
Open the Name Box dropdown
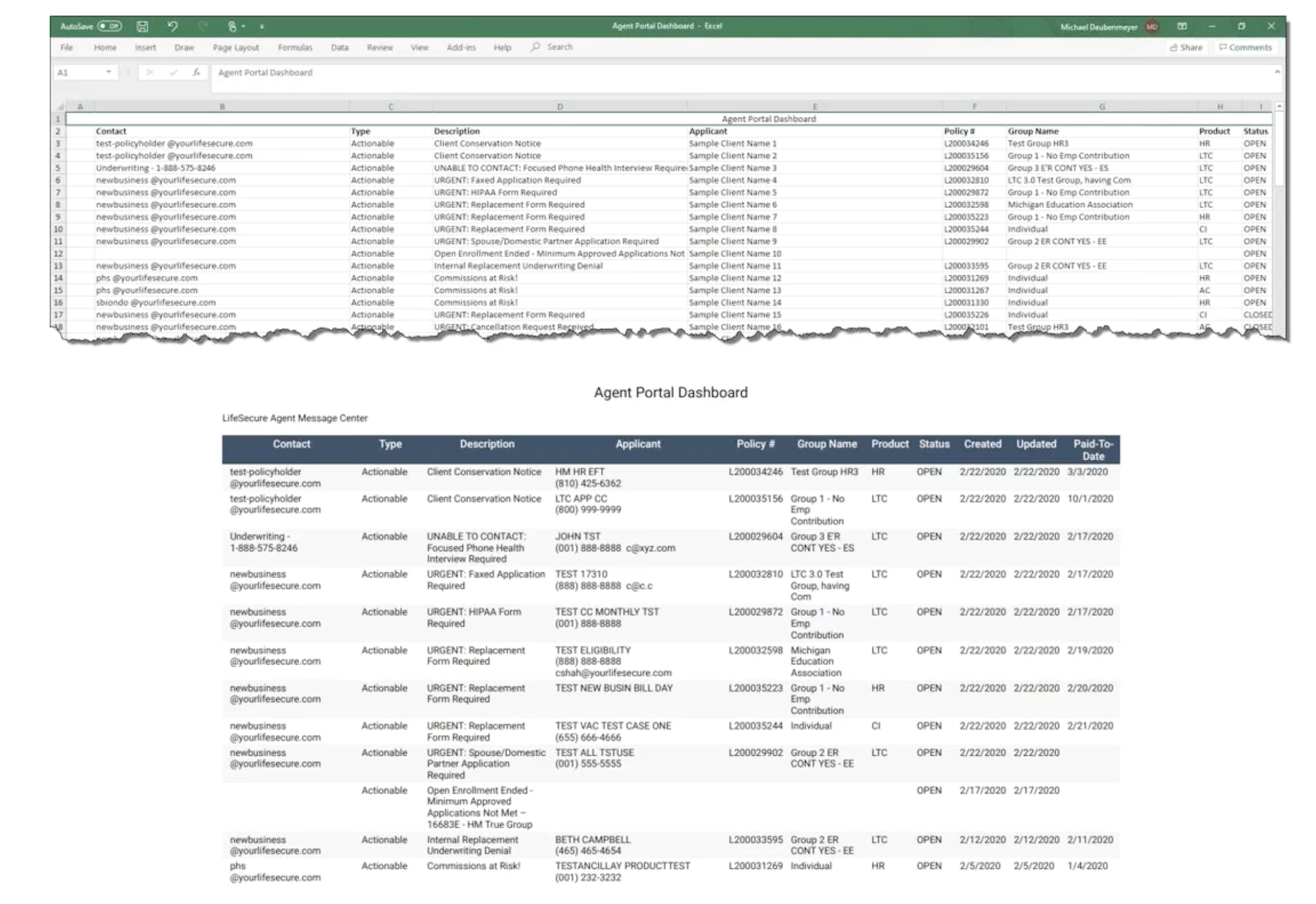click(x=108, y=73)
